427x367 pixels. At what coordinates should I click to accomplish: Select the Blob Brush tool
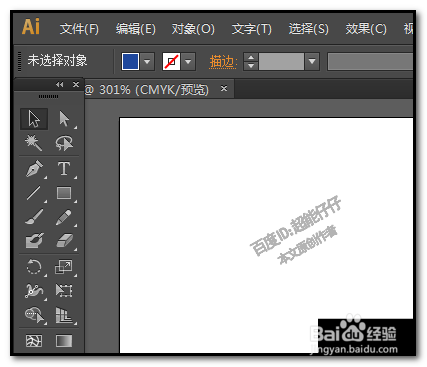pyautogui.click(x=34, y=241)
